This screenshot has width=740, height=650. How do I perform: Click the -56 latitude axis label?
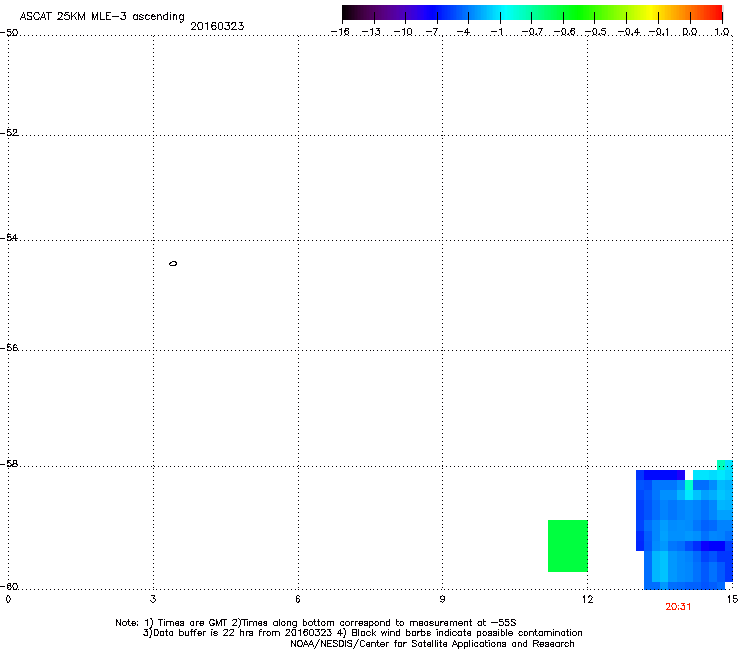pyautogui.click(x=9, y=348)
